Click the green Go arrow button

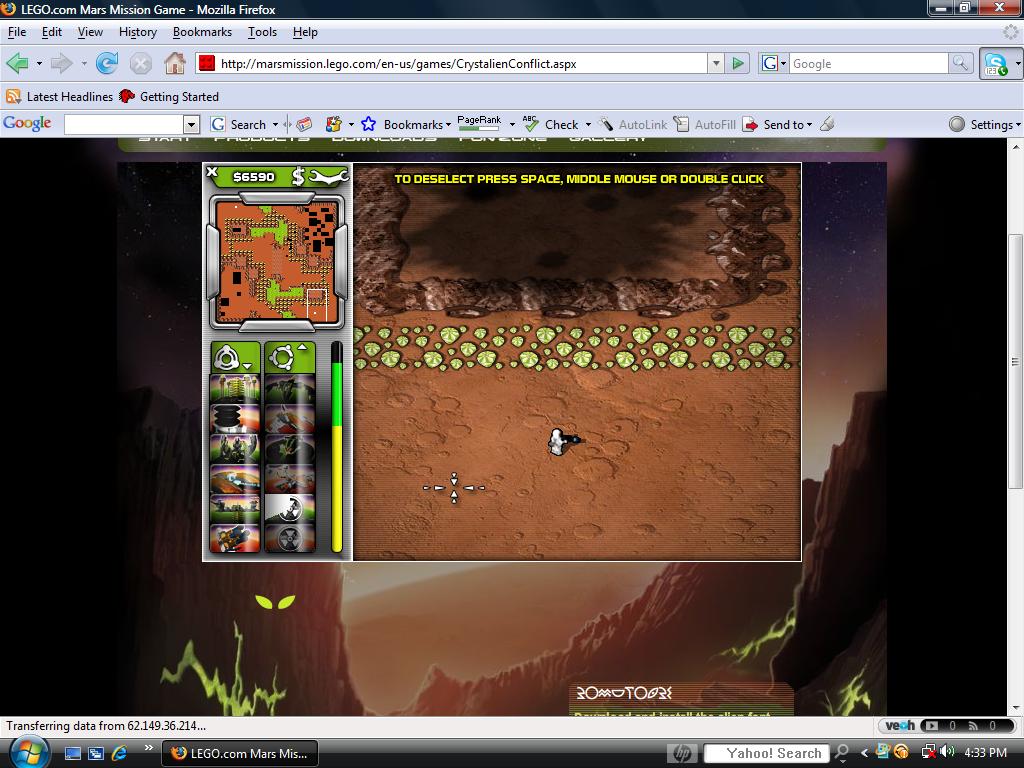pos(738,63)
